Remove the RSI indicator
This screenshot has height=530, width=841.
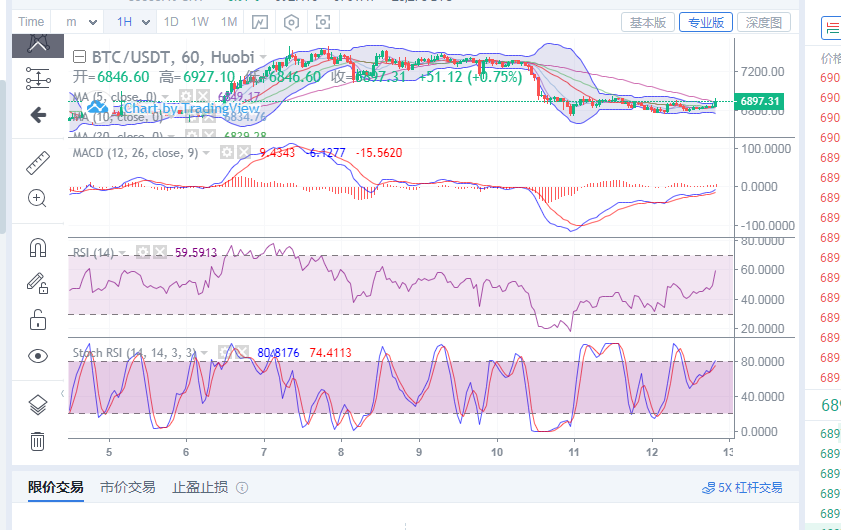[x=159, y=252]
